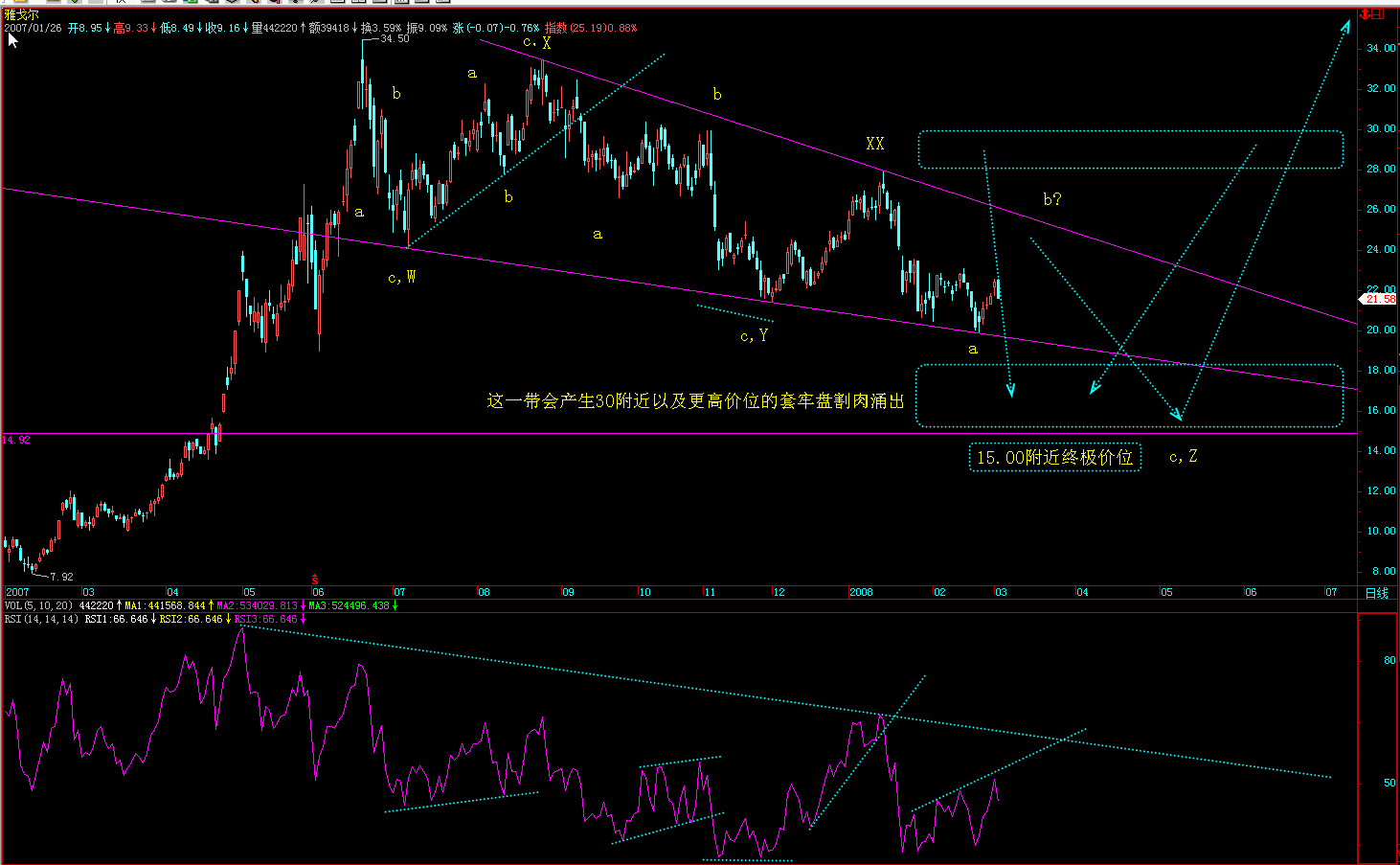Click the red window layout icon beside the anchor
This screenshot has height=865, width=1400.
(1377, 14)
